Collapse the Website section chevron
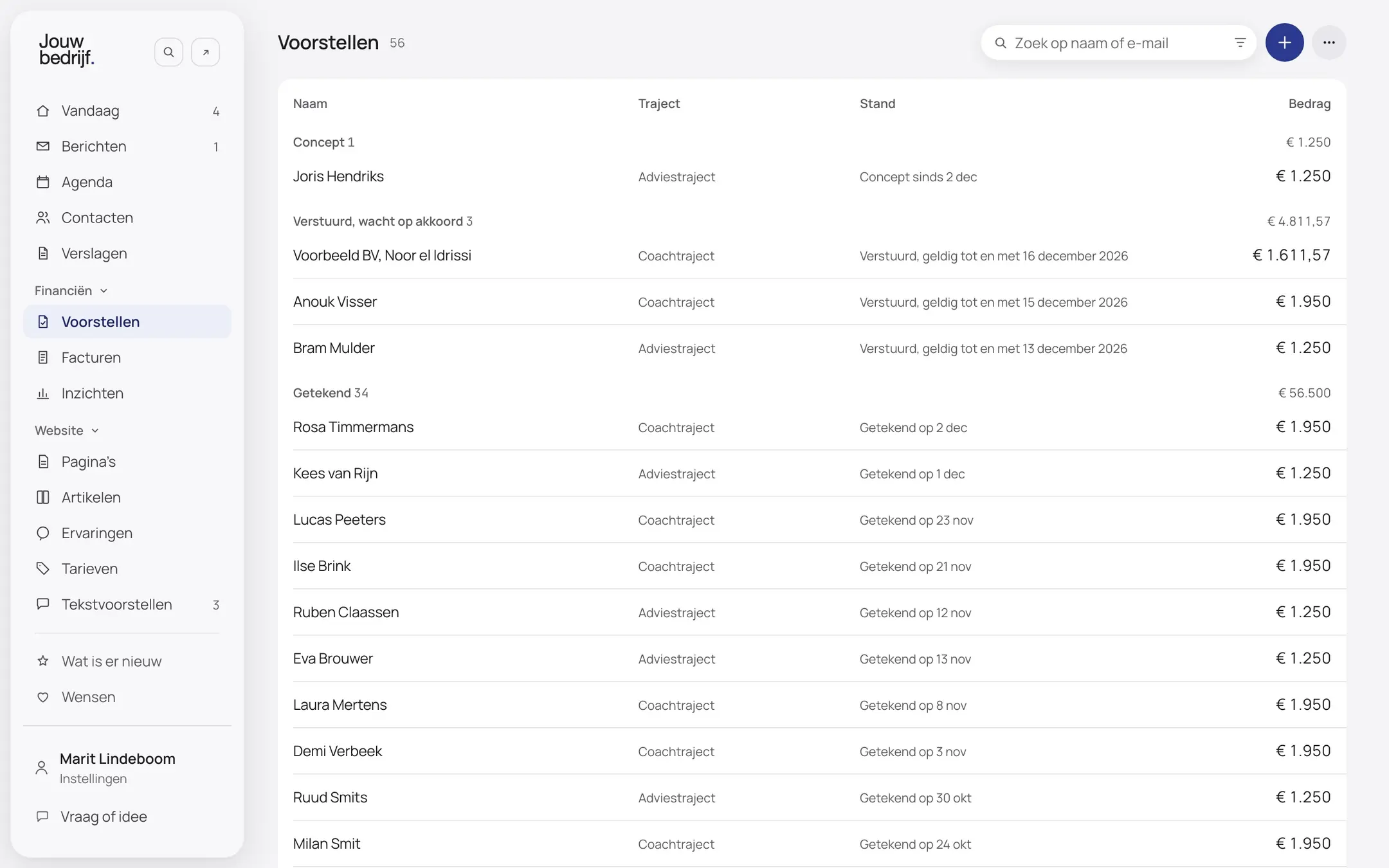This screenshot has width=1389, height=868. pos(95,431)
